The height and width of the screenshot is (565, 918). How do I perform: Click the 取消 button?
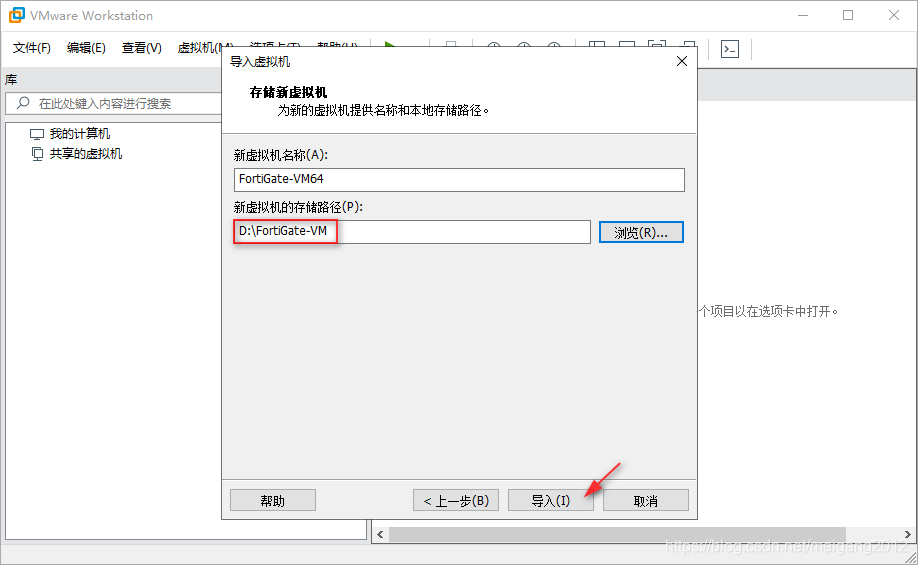coord(645,501)
